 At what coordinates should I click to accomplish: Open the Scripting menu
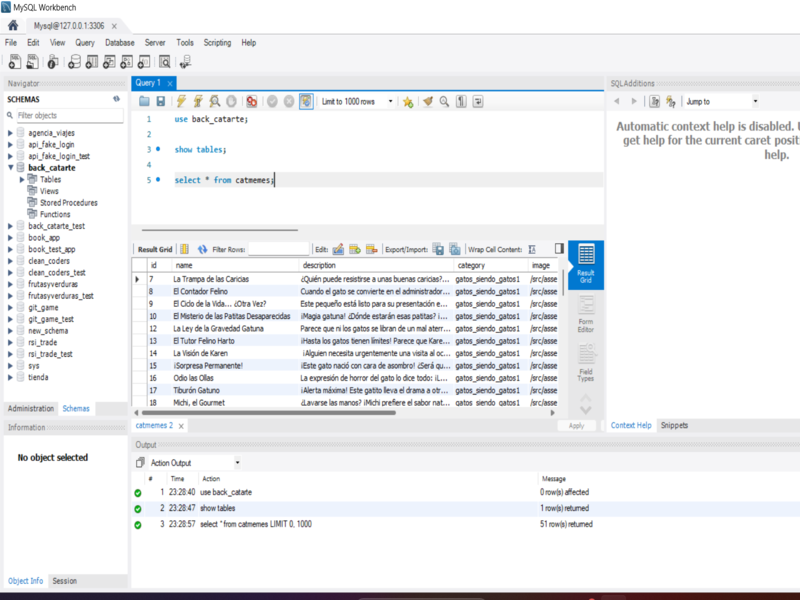click(x=217, y=43)
